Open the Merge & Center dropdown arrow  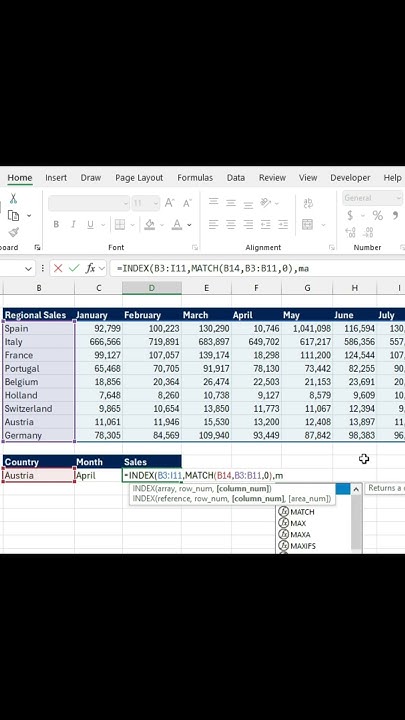click(323, 225)
